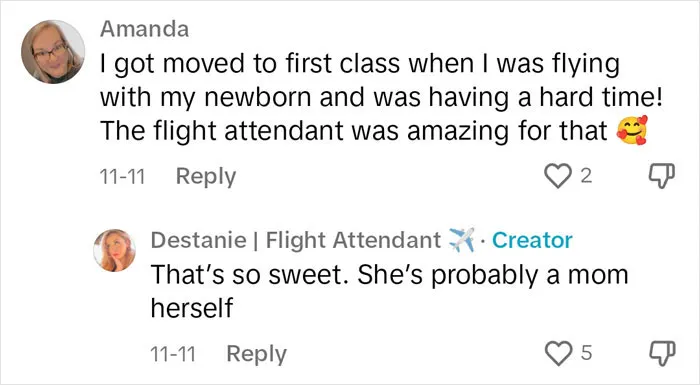700x385 pixels.
Task: Click the word 'herself' in the reply
Action: click(192, 308)
